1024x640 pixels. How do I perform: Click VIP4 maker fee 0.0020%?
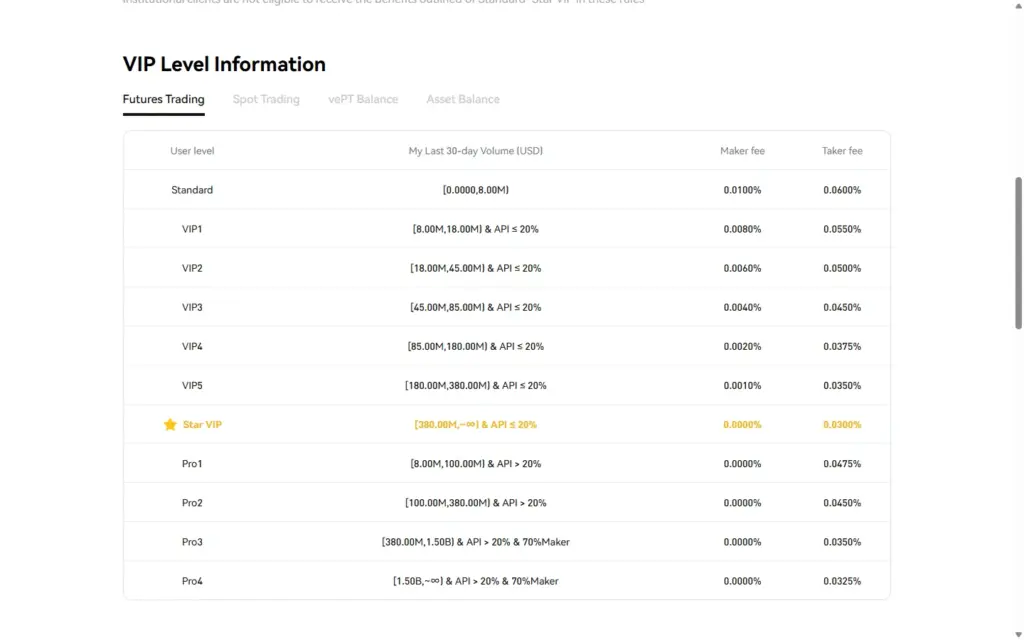[742, 347]
